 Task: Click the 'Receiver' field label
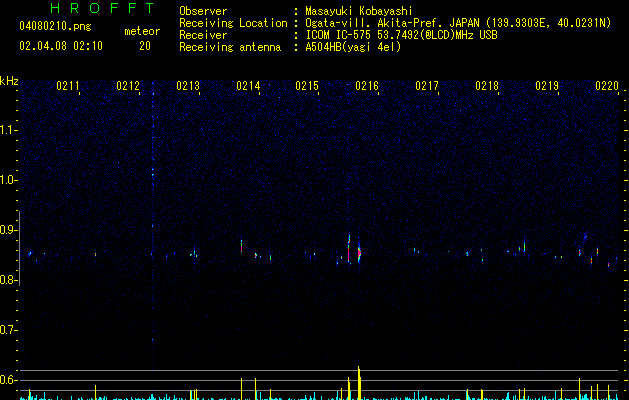point(203,35)
